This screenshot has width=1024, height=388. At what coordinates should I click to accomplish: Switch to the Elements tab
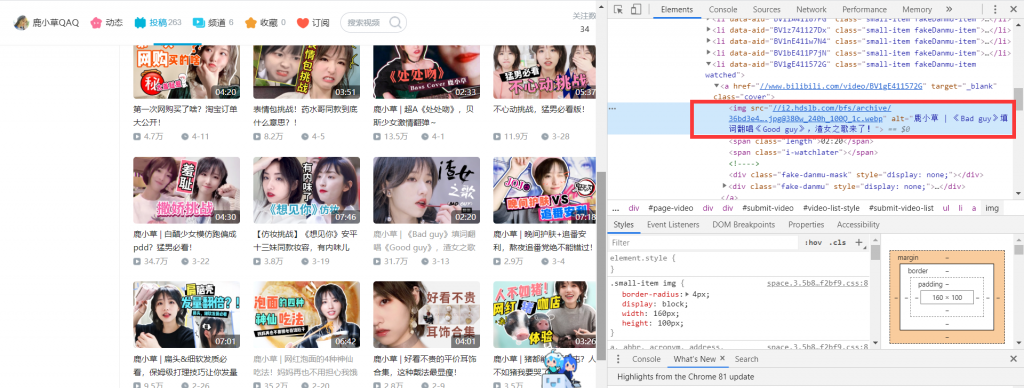point(677,9)
